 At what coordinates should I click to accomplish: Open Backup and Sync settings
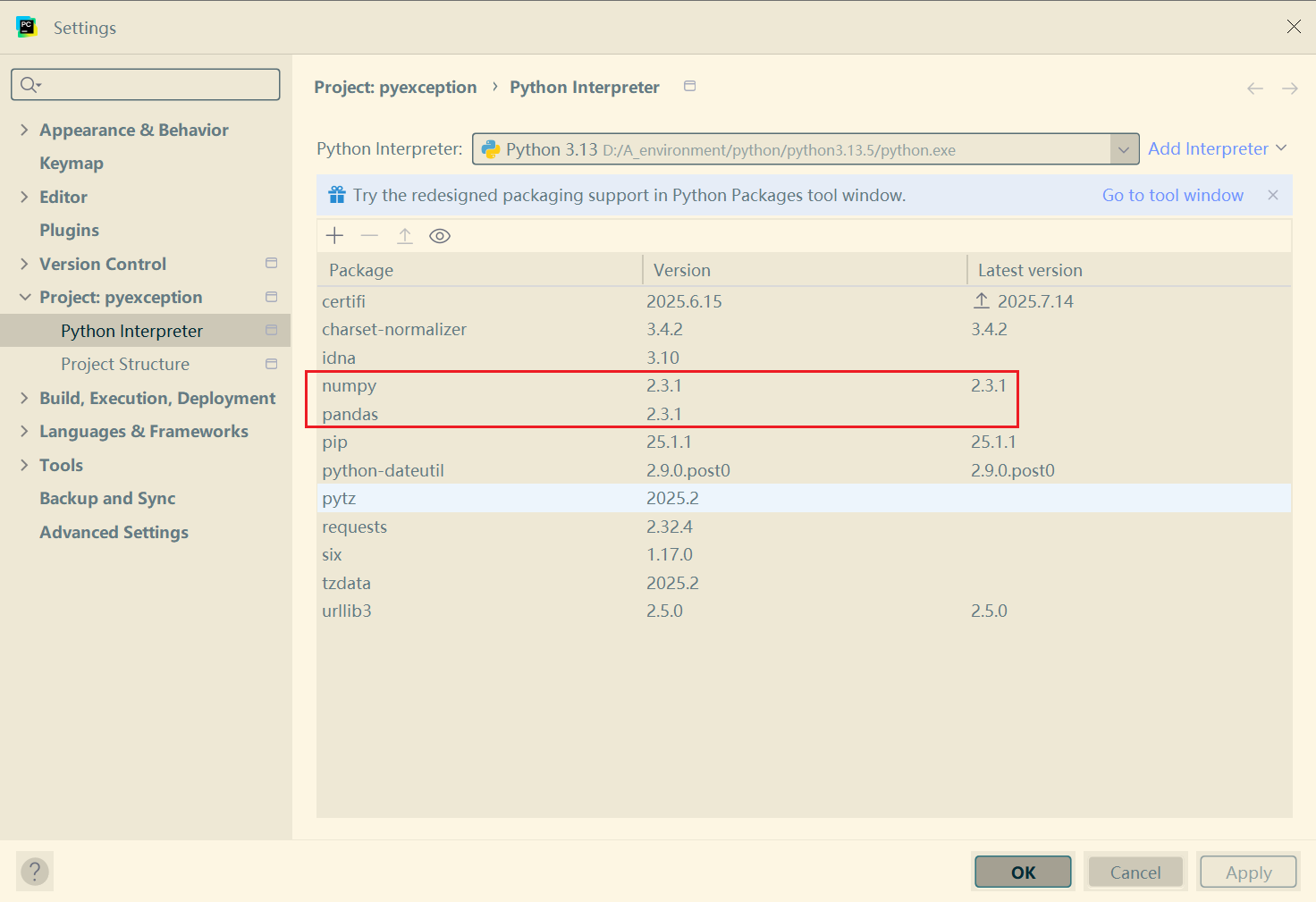point(107,498)
